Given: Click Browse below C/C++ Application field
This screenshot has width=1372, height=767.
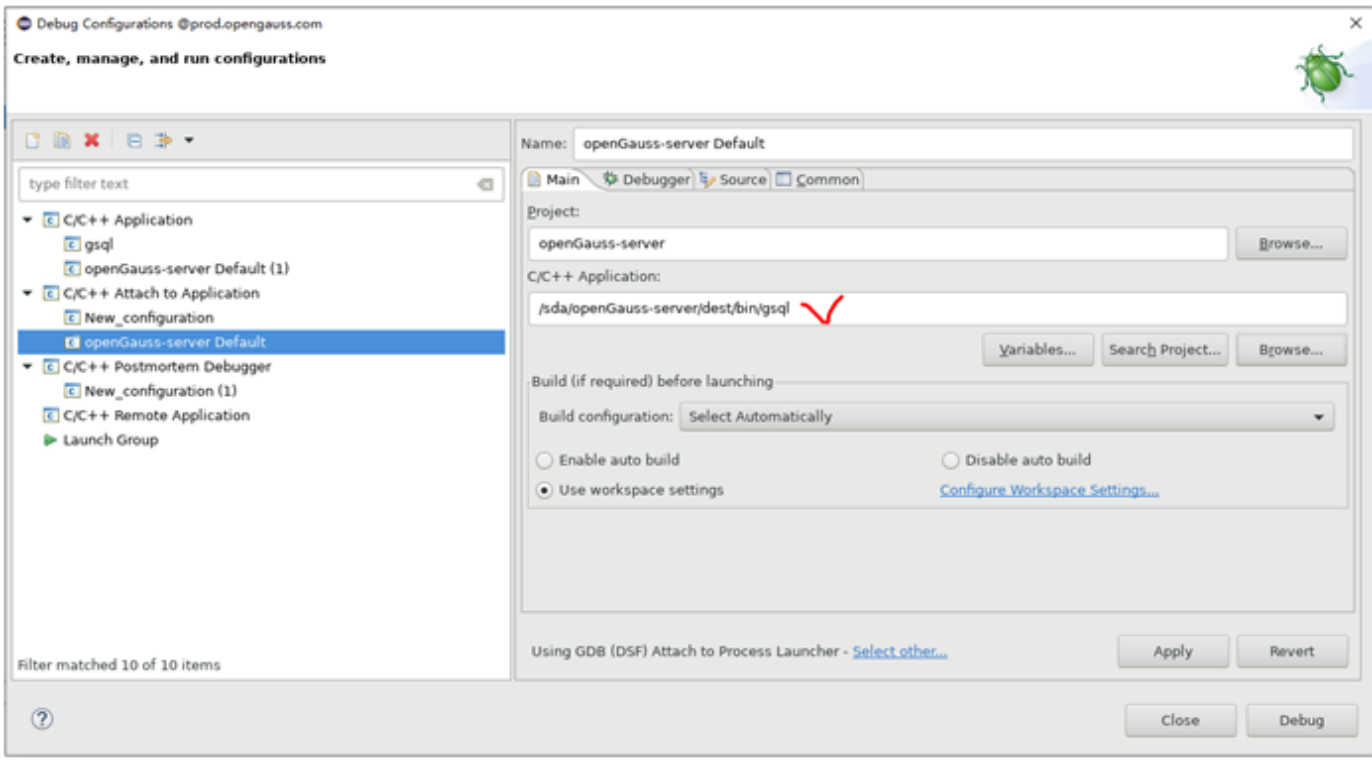Looking at the screenshot, I should tap(1291, 350).
